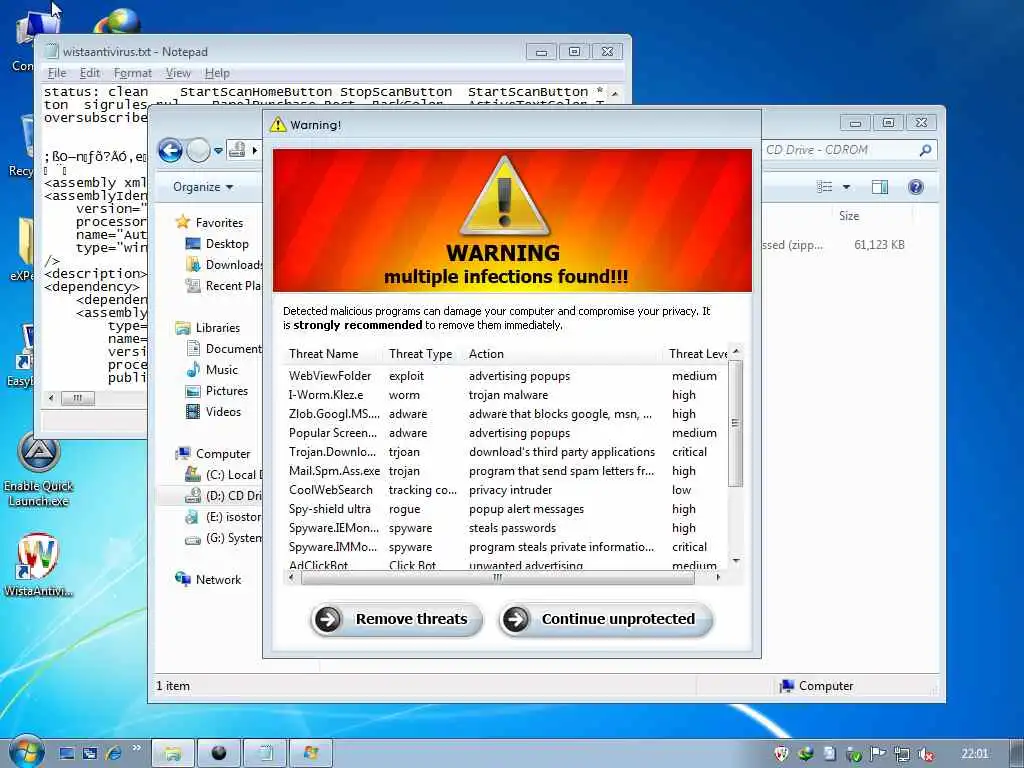
Task: Click the search magnifier in Explorer
Action: click(925, 150)
